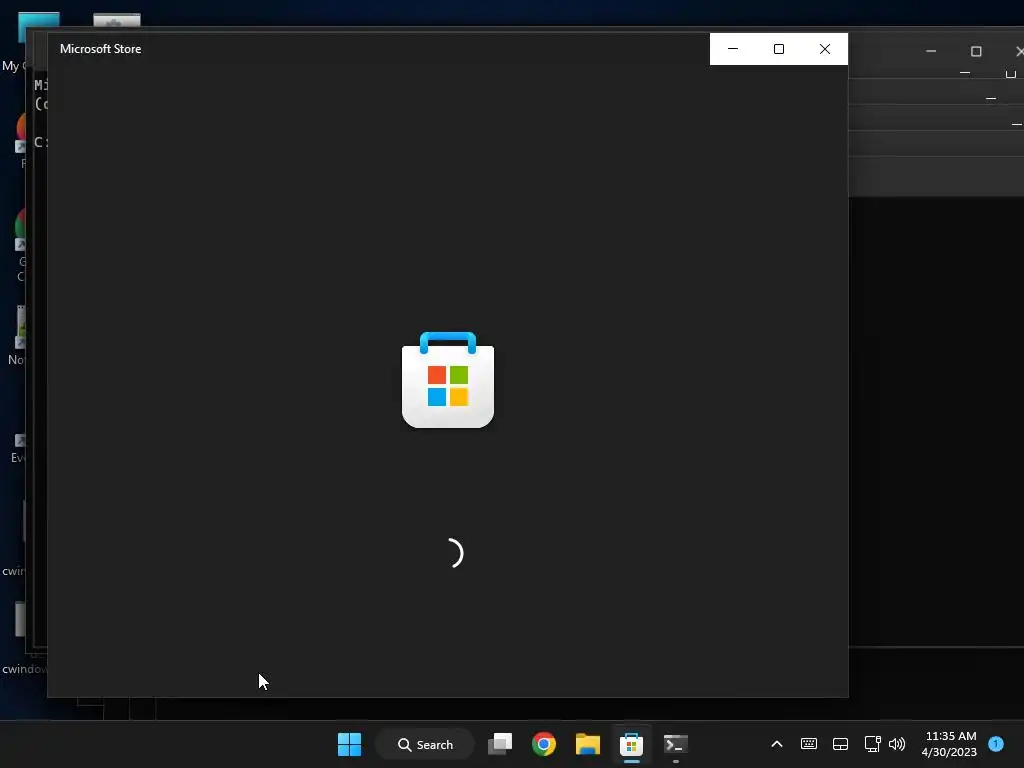Minimize the Microsoft Store window
This screenshot has width=1024, height=768.
pyautogui.click(x=733, y=49)
